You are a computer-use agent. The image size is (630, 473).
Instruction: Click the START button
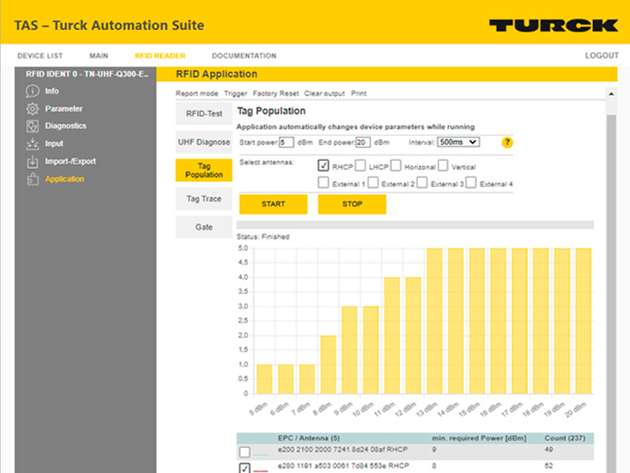pyautogui.click(x=273, y=204)
